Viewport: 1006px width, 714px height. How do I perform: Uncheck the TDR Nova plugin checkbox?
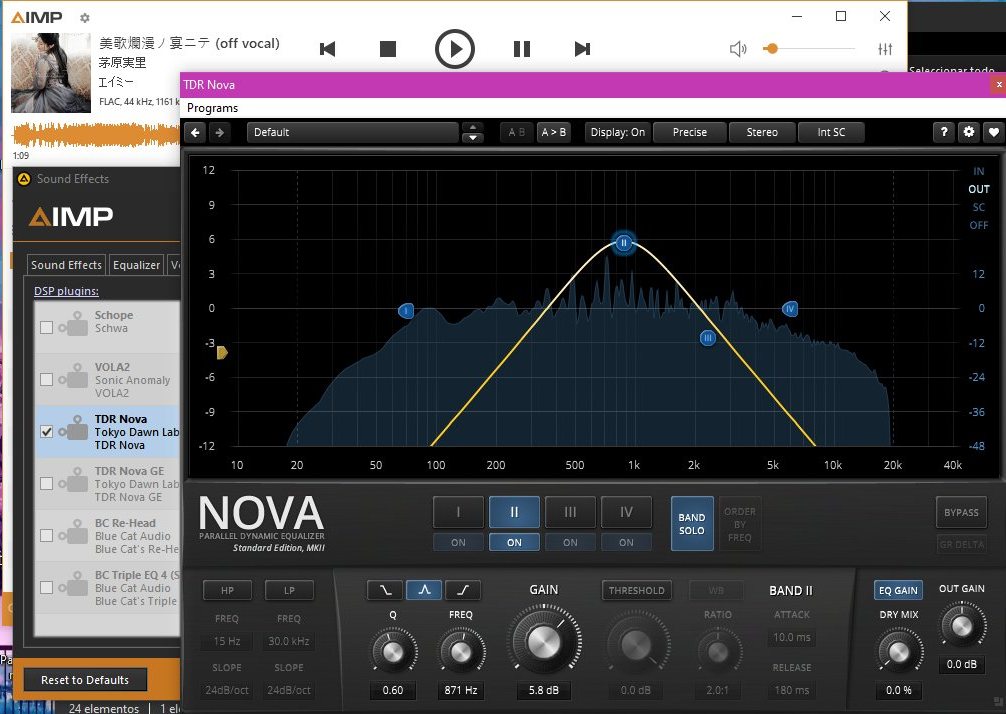(46, 432)
